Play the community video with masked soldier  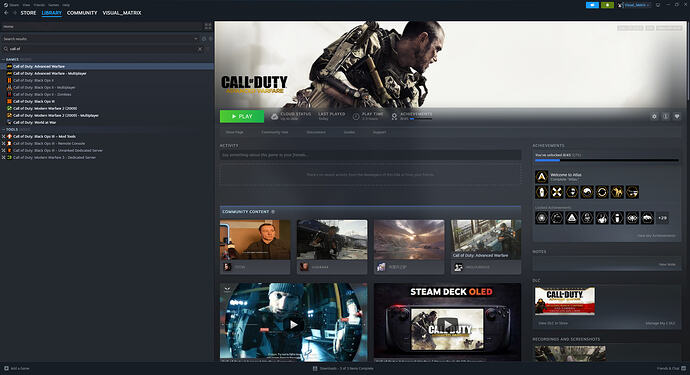coord(293,325)
